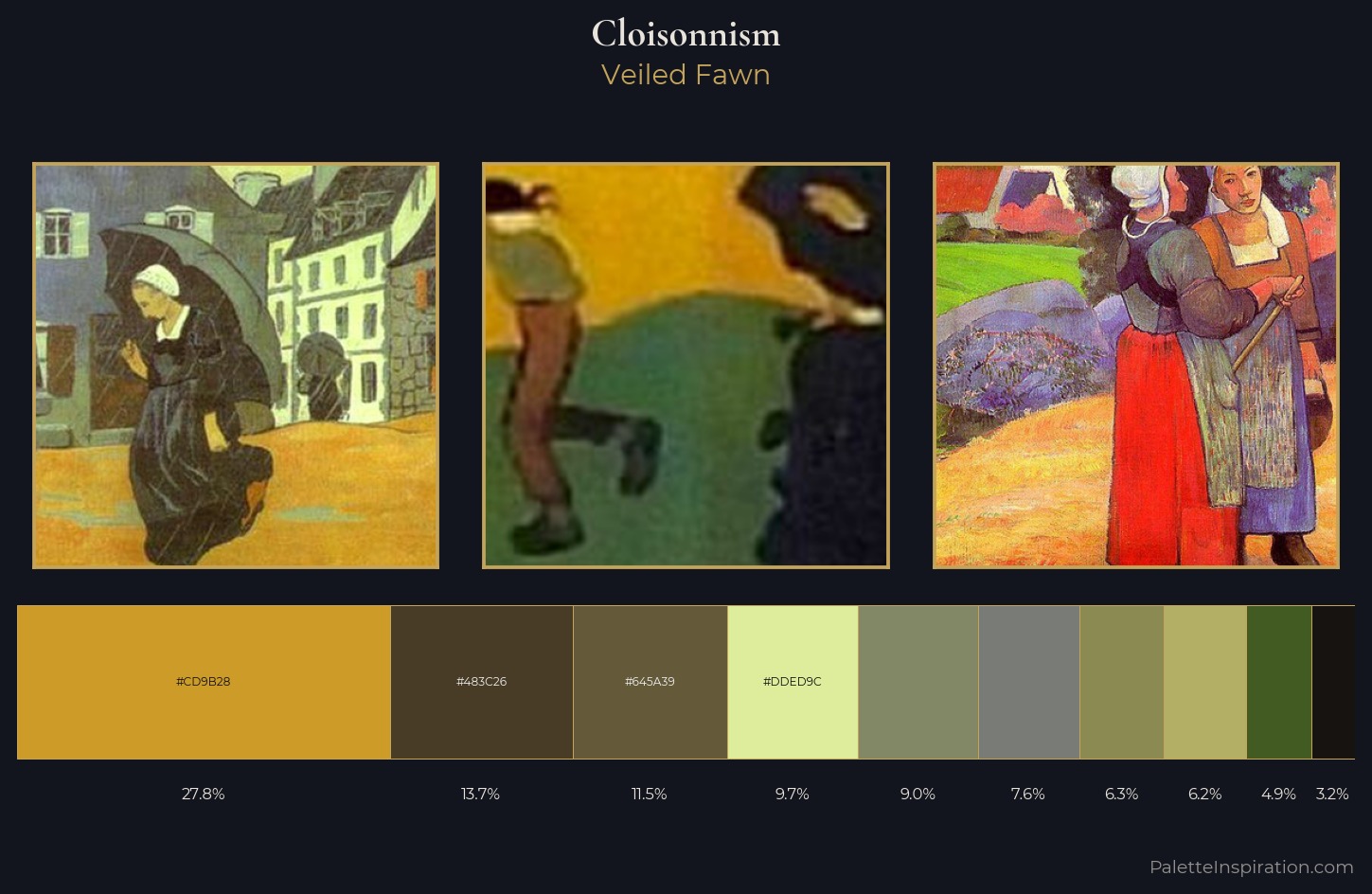The height and width of the screenshot is (894, 1372).
Task: Select the dark green swatch above 4.9%
Action: (x=1279, y=682)
